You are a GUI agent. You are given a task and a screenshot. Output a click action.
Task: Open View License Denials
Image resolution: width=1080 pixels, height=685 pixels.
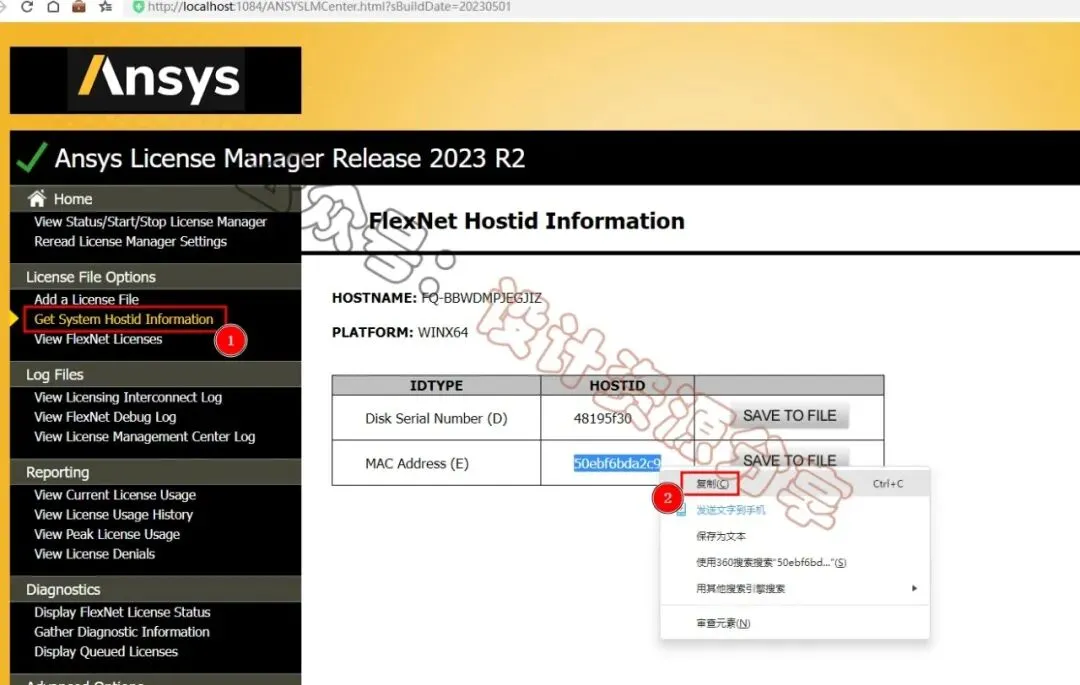point(94,554)
